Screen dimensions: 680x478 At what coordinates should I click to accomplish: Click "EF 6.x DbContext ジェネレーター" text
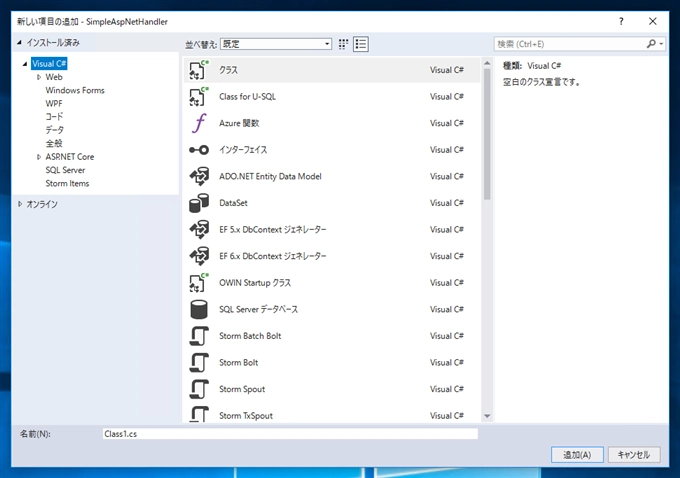(273, 256)
